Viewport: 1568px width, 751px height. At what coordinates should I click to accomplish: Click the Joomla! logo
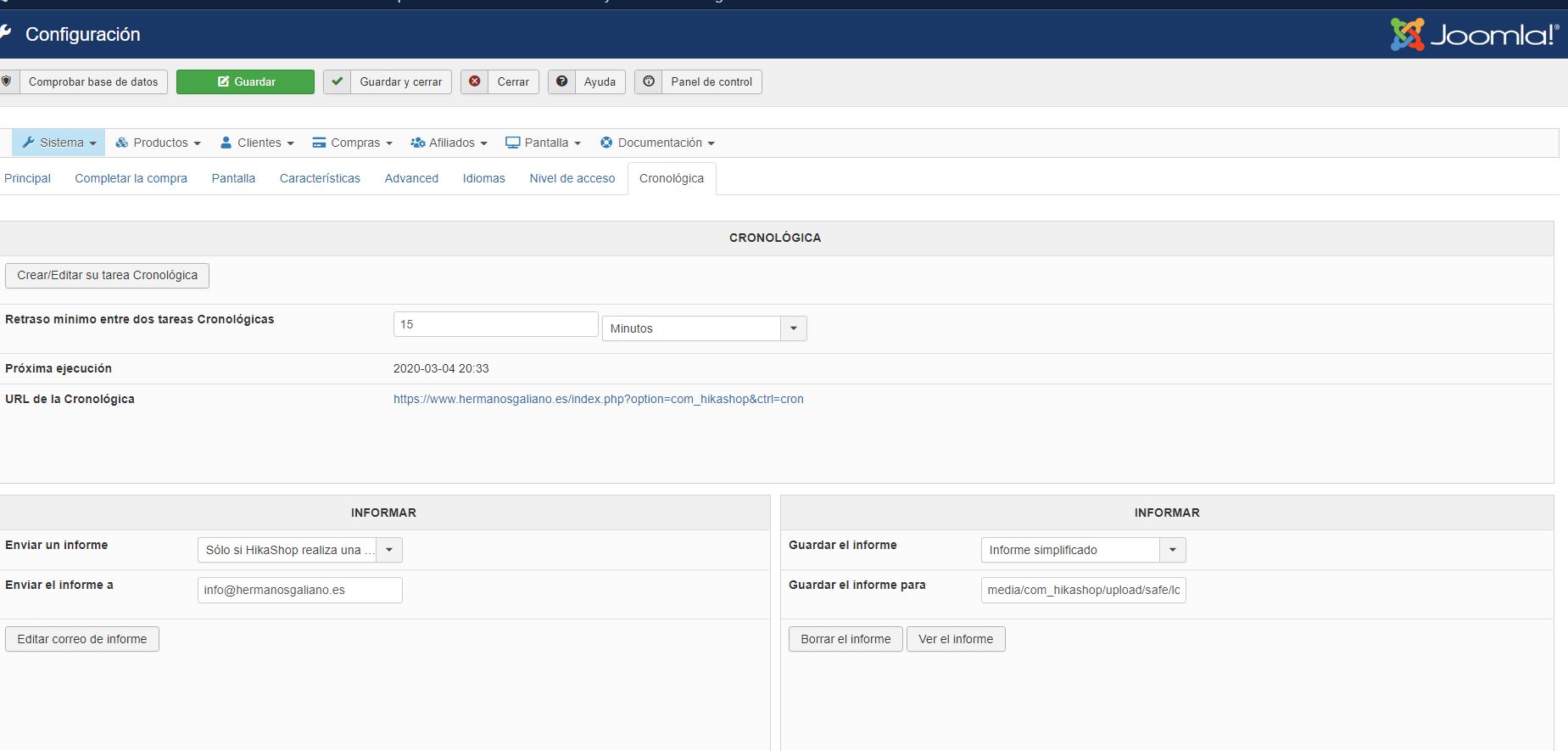(x=1474, y=34)
